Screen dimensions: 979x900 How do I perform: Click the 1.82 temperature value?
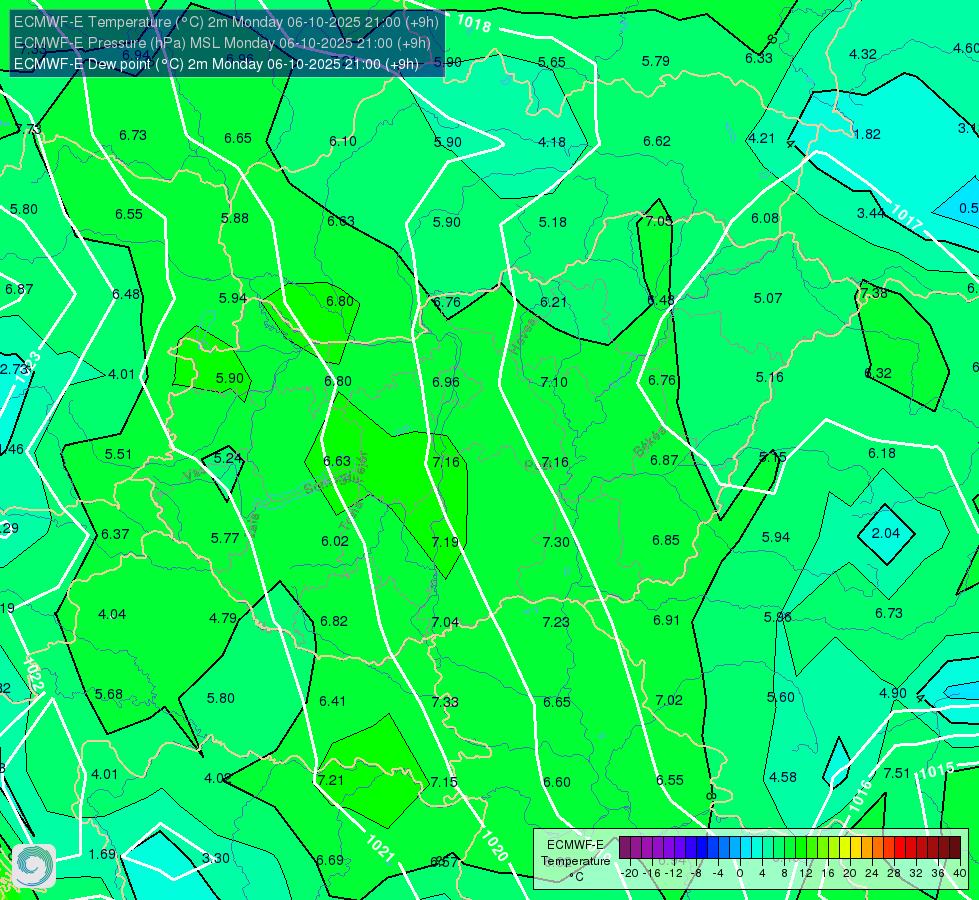tap(867, 134)
